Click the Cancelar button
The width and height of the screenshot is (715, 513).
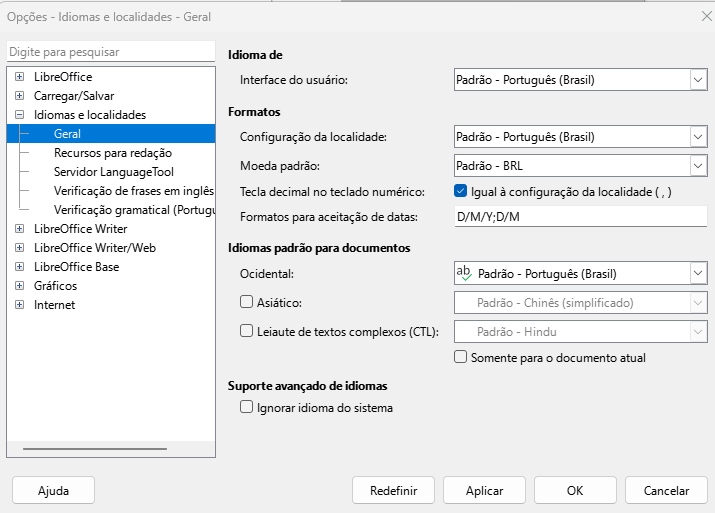tap(666, 490)
